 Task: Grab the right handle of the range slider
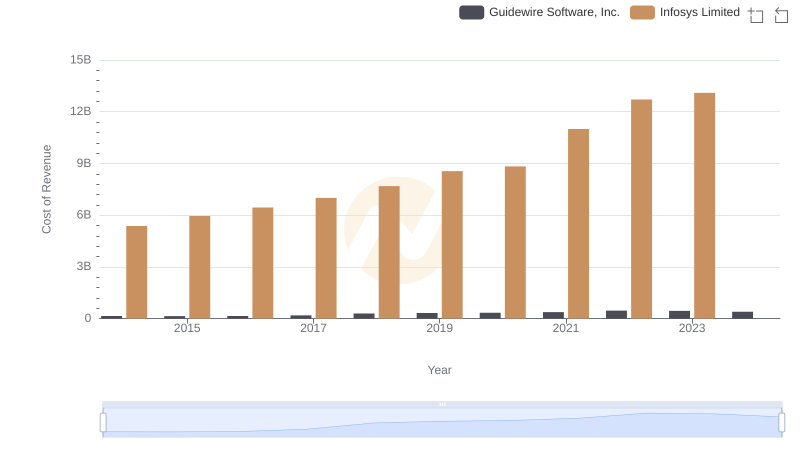[782, 423]
